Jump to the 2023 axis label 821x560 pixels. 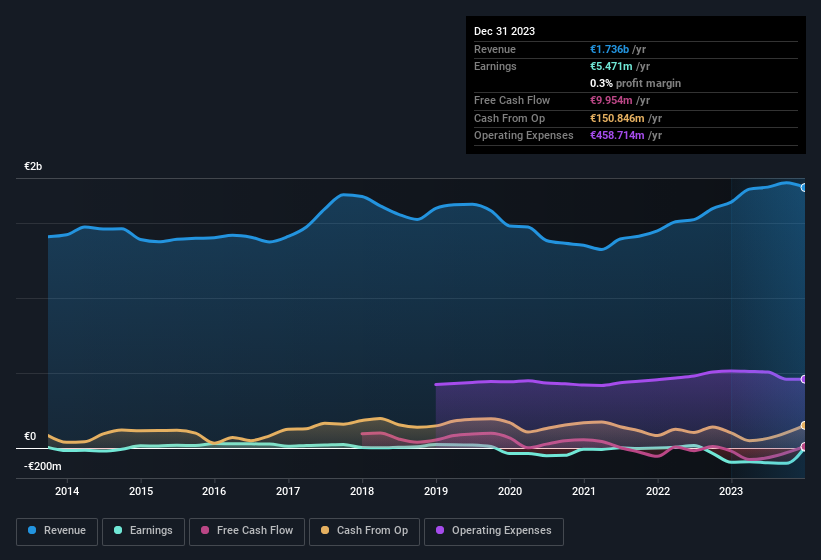[731, 491]
